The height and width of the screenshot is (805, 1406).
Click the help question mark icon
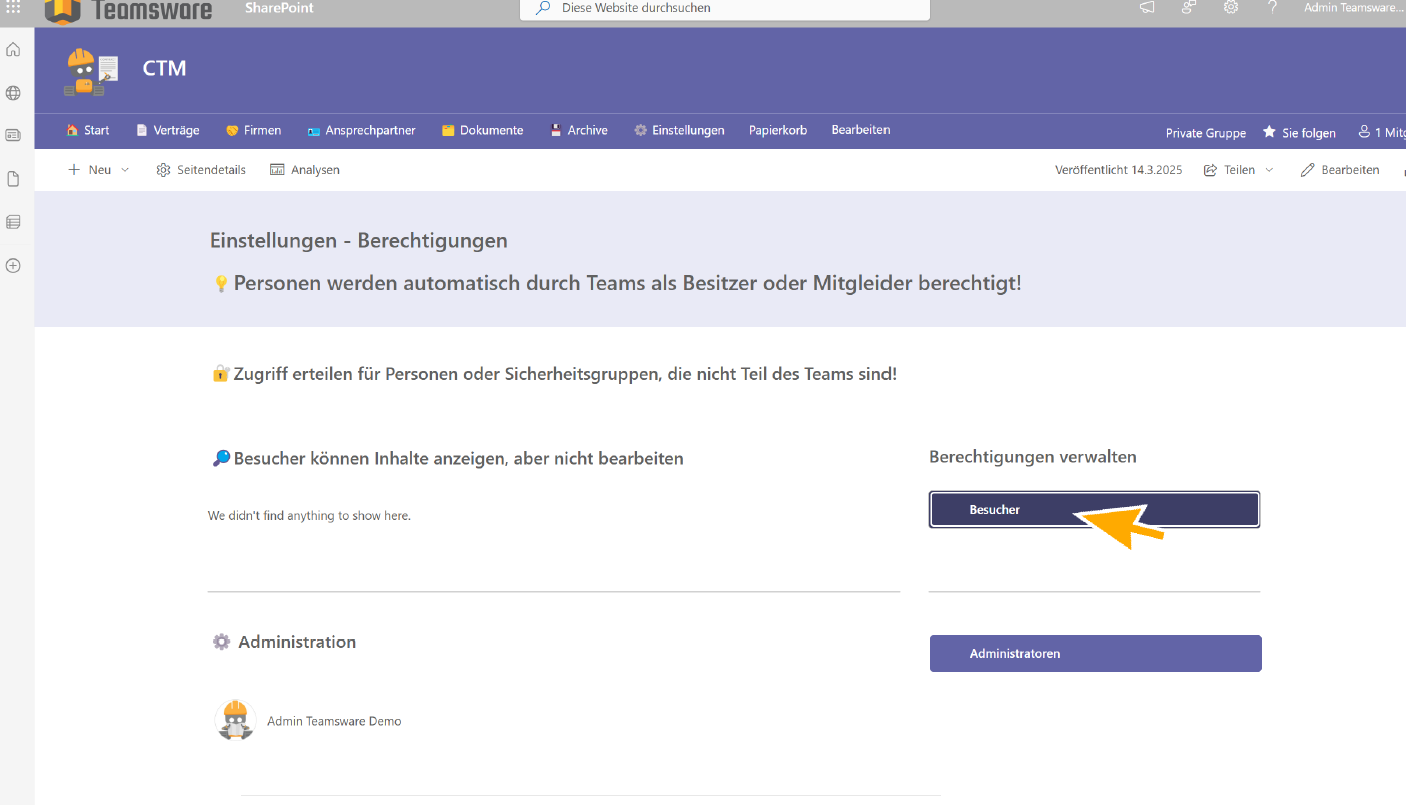[x=1272, y=7]
